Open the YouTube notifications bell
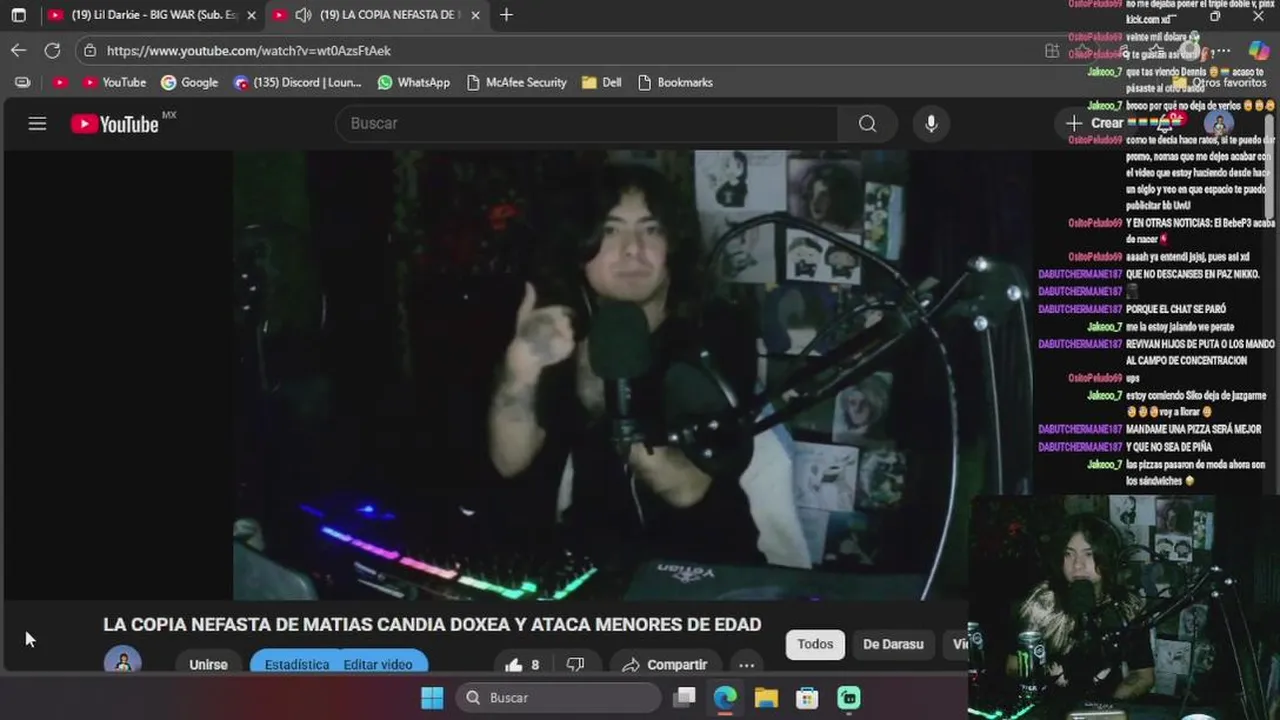The height and width of the screenshot is (720, 1280). (1165, 123)
